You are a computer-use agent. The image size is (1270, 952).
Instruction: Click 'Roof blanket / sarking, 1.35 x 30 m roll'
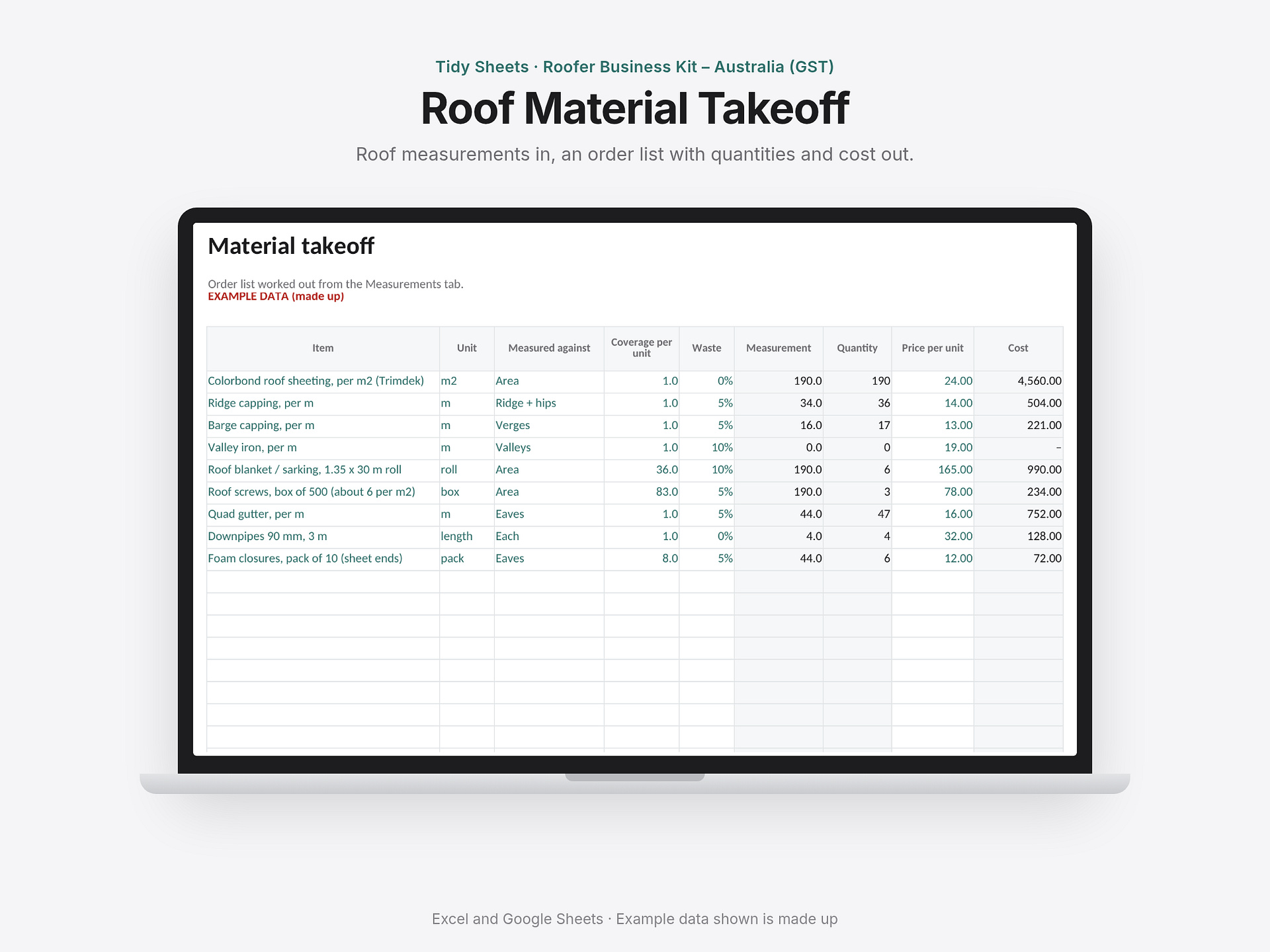point(323,470)
